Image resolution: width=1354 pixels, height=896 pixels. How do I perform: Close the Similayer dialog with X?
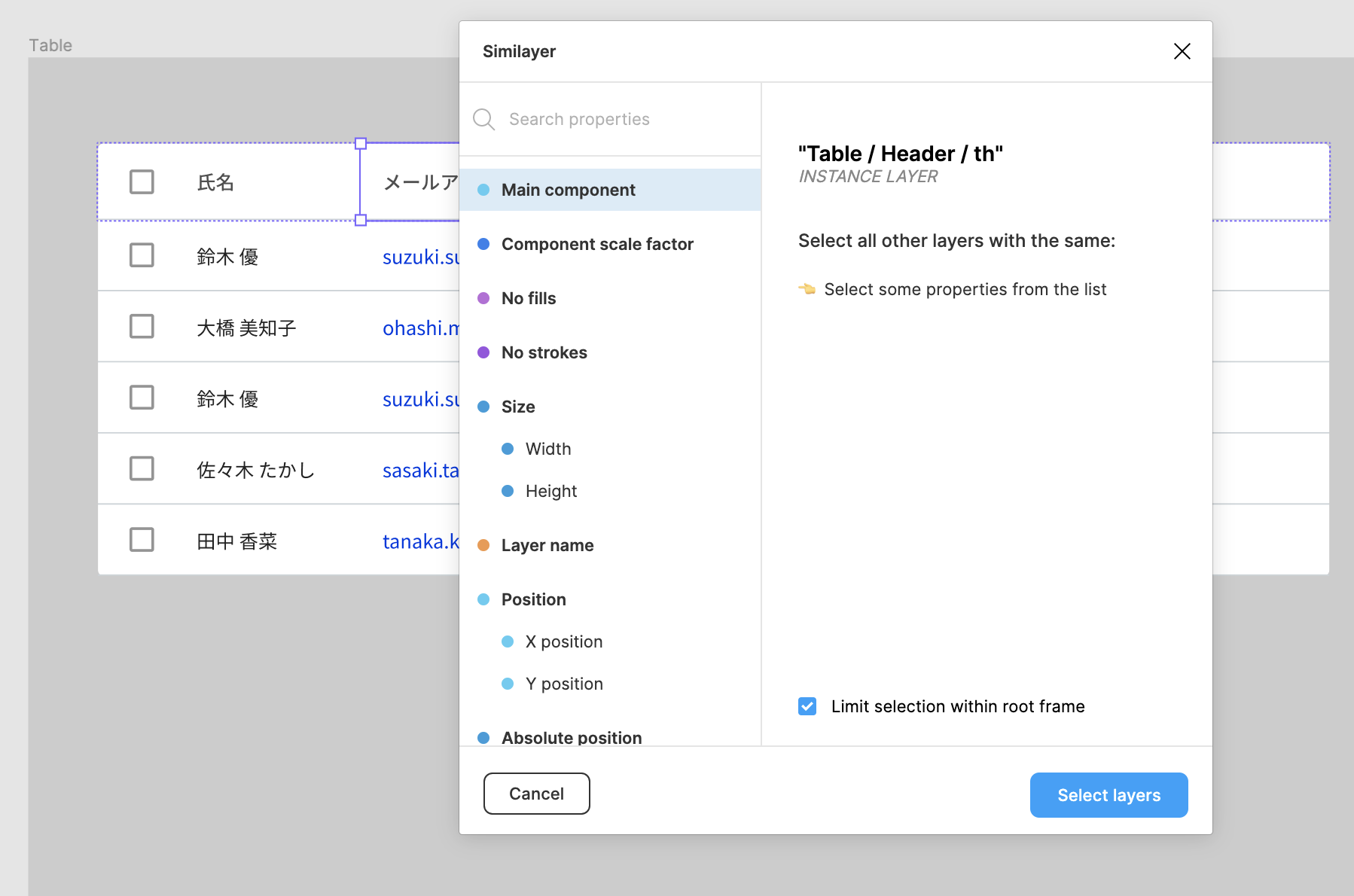[x=1182, y=51]
